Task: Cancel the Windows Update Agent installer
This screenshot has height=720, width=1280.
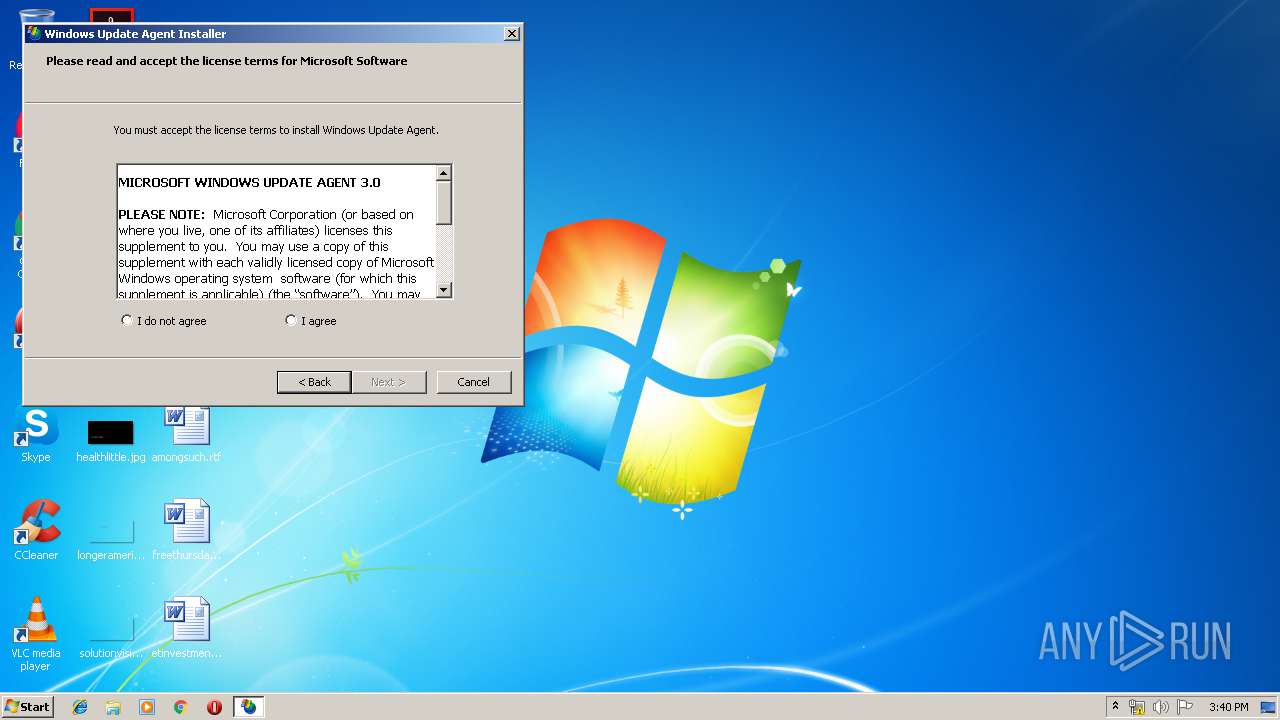Action: coord(474,382)
